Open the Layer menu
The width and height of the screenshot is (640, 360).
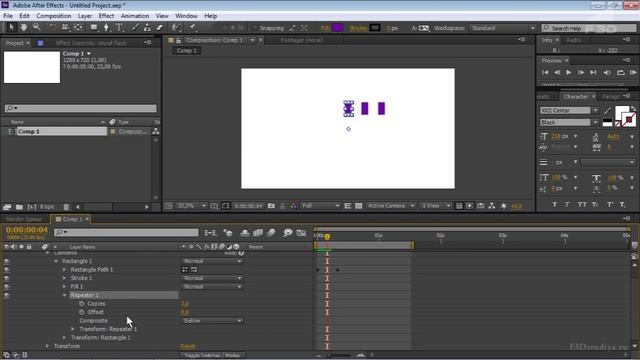(85, 16)
